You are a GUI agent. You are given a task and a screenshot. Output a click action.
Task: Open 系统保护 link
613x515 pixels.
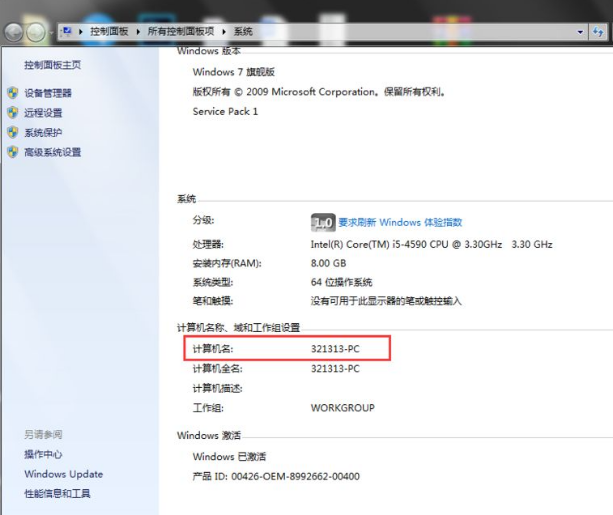pos(43,133)
